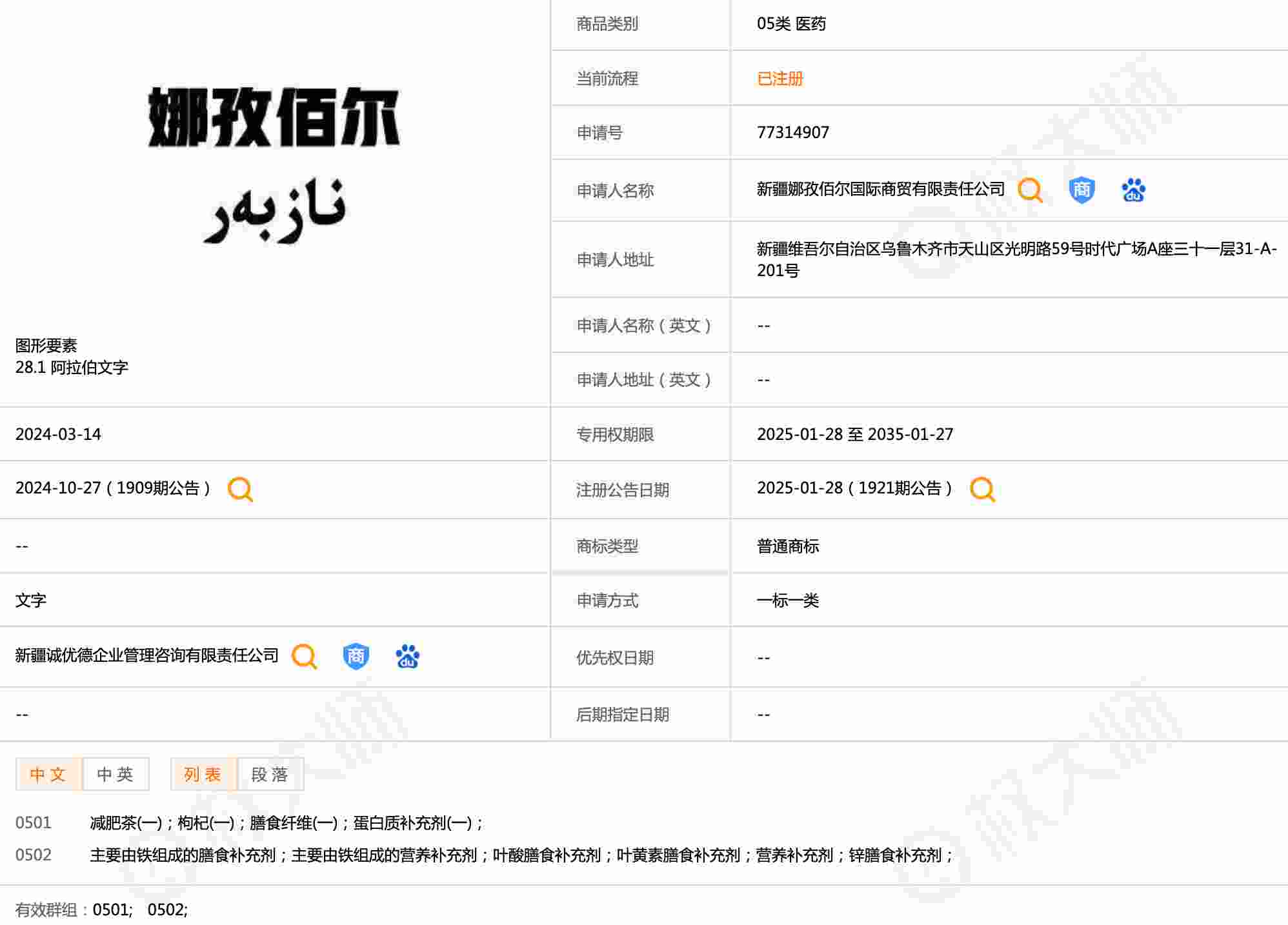Switch to 中英 language toggle
1288x925 pixels.
tap(116, 774)
